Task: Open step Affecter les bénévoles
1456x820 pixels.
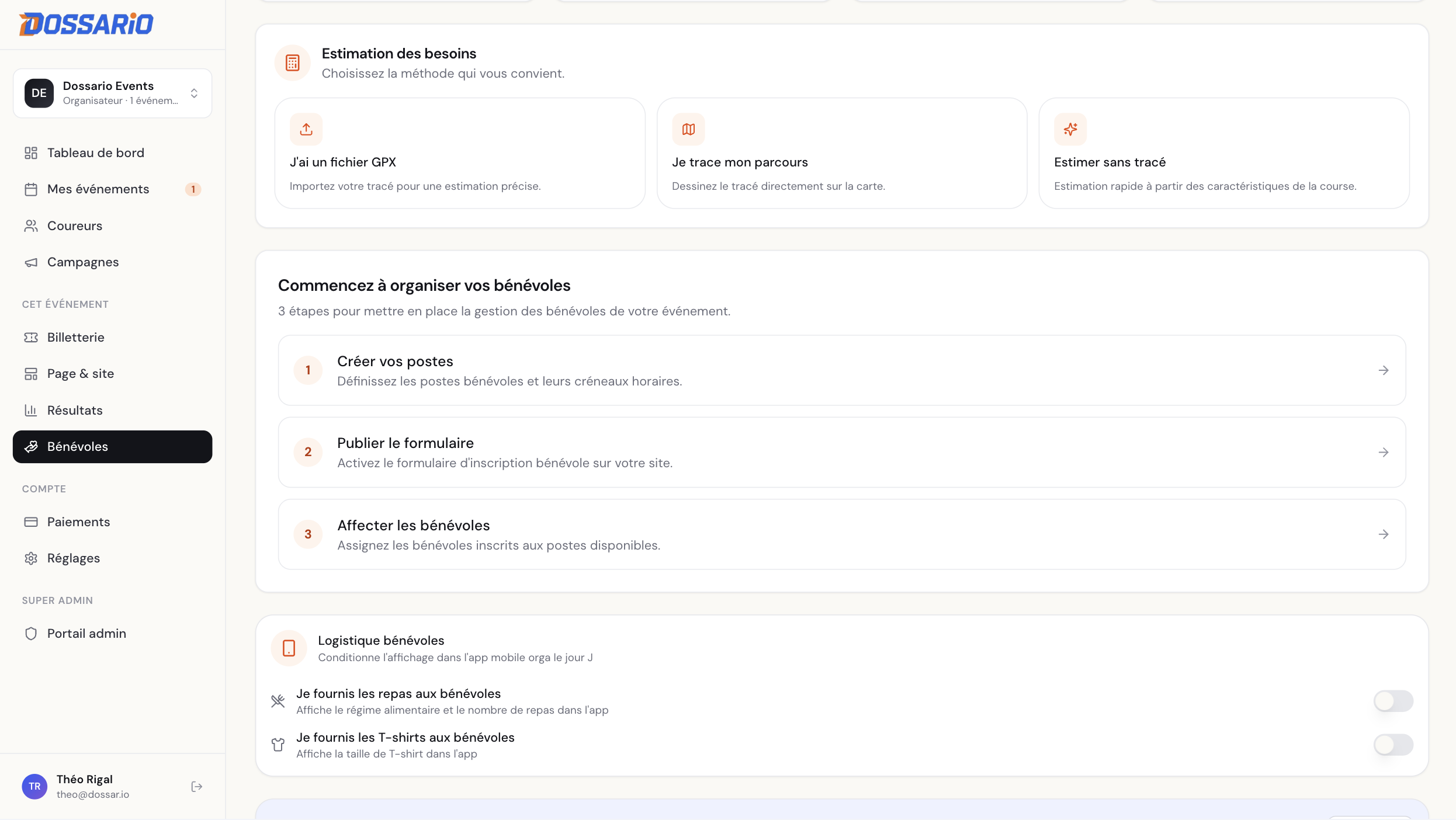Action: [x=842, y=534]
